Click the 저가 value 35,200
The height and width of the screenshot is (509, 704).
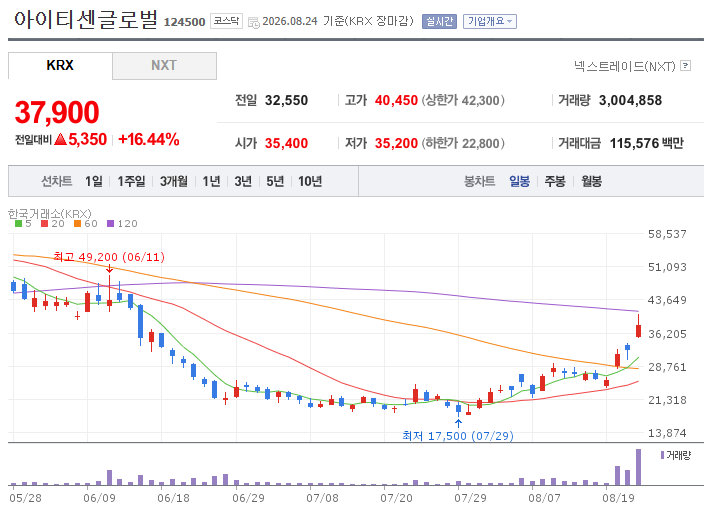click(396, 143)
